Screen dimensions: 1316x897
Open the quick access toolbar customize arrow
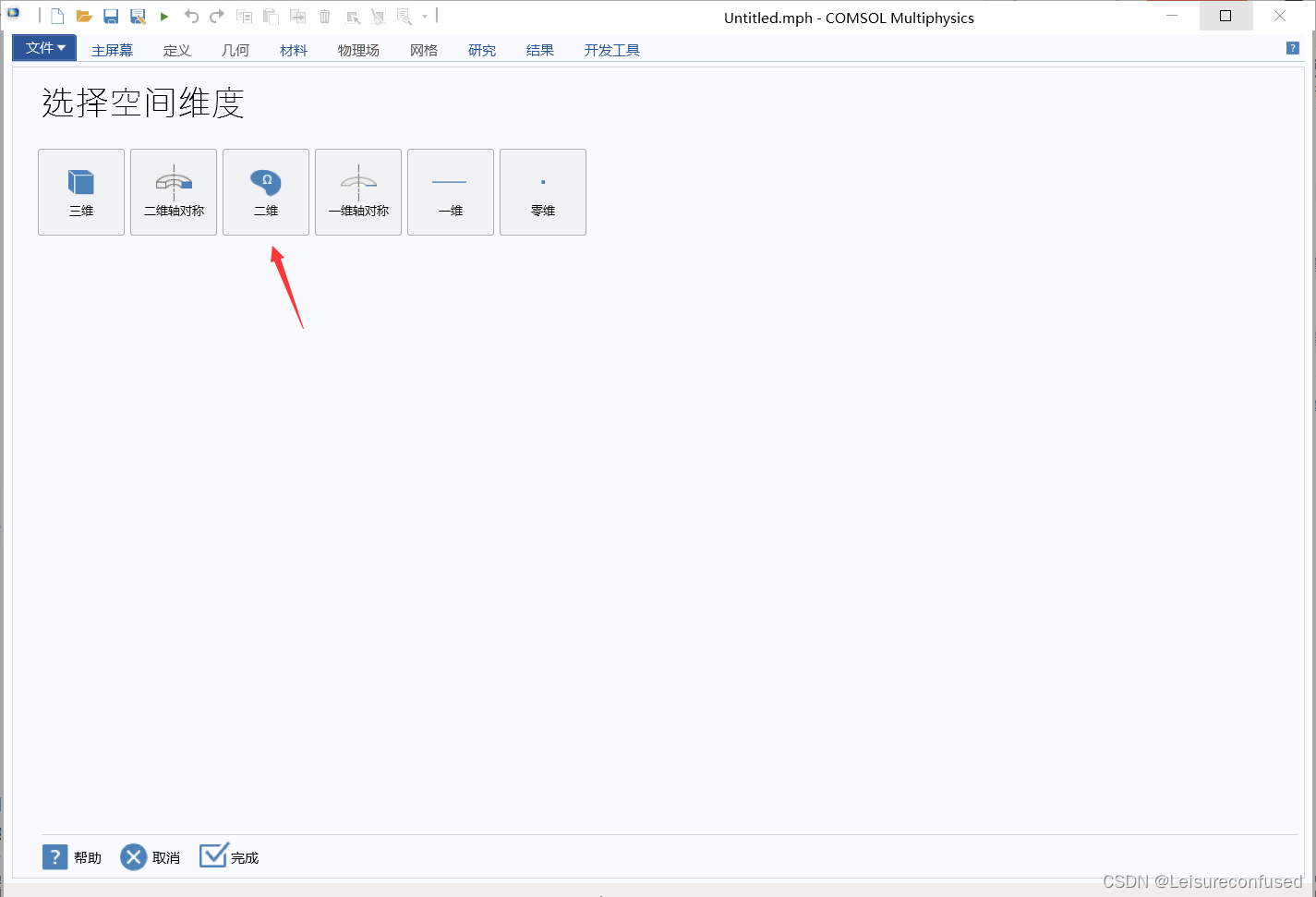(425, 17)
